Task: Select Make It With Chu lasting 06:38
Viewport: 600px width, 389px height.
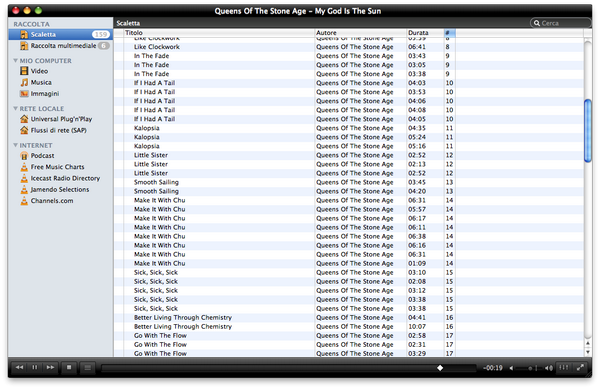Action: (349, 236)
